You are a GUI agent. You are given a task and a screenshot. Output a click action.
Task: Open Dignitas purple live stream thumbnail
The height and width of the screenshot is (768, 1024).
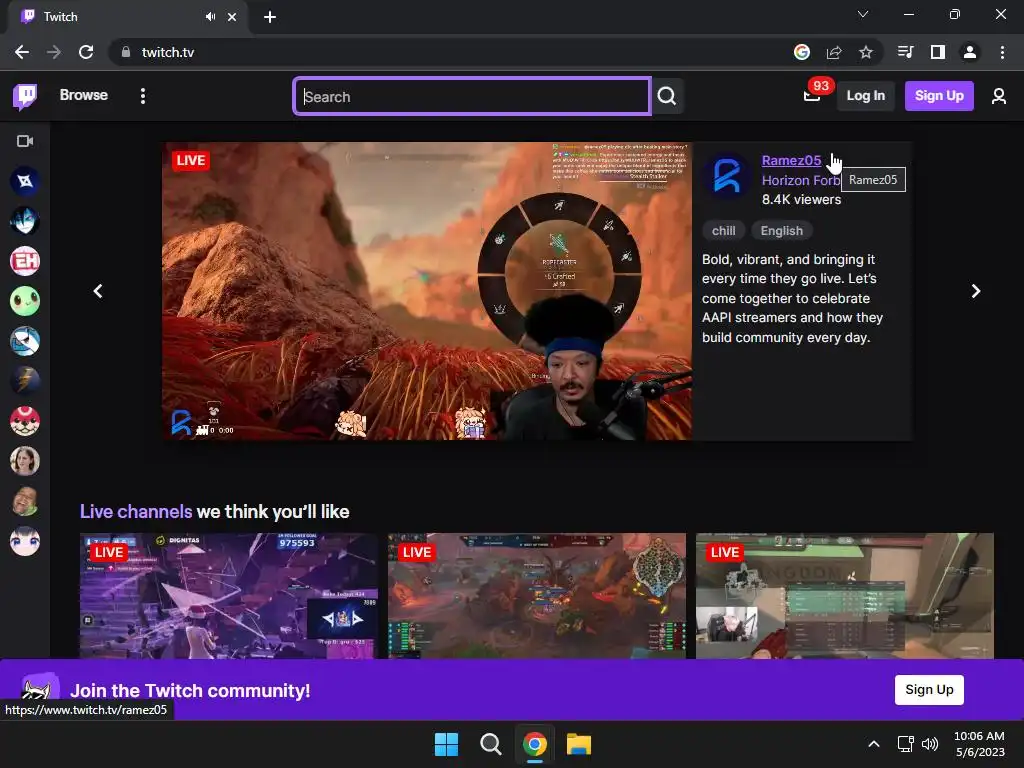tap(229, 596)
